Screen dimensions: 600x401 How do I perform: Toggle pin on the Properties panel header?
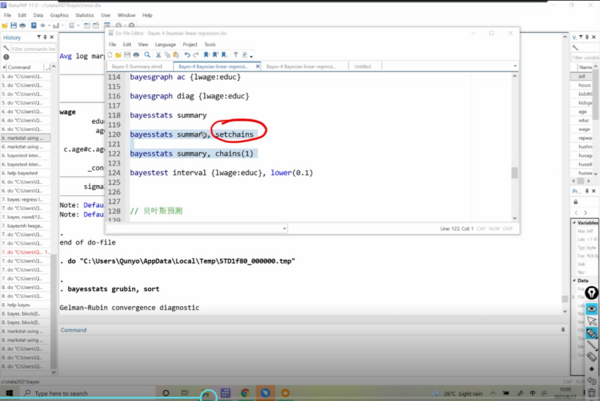587,191
